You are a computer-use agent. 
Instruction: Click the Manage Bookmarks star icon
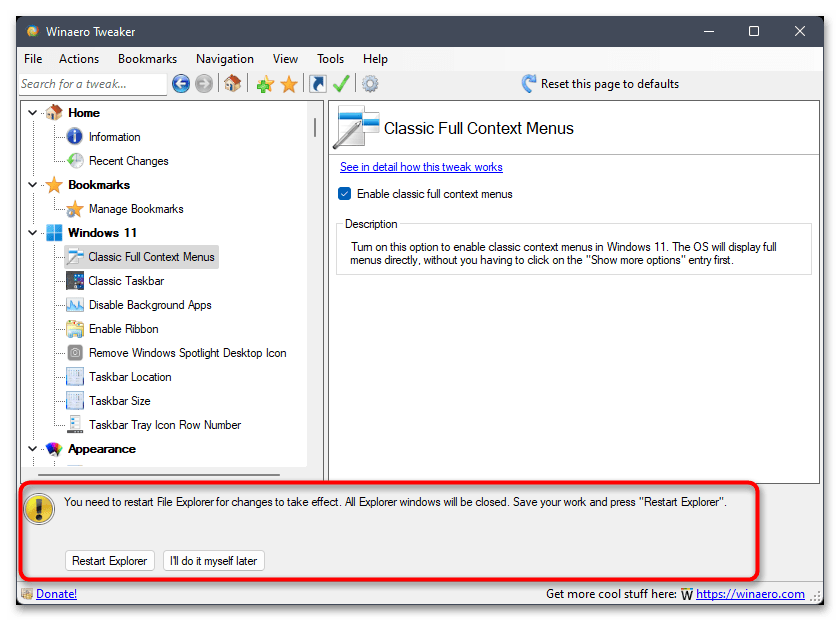(74, 209)
